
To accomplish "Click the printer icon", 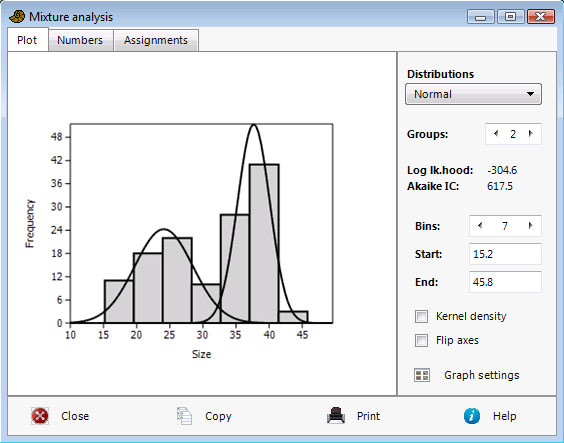I will point(336,416).
